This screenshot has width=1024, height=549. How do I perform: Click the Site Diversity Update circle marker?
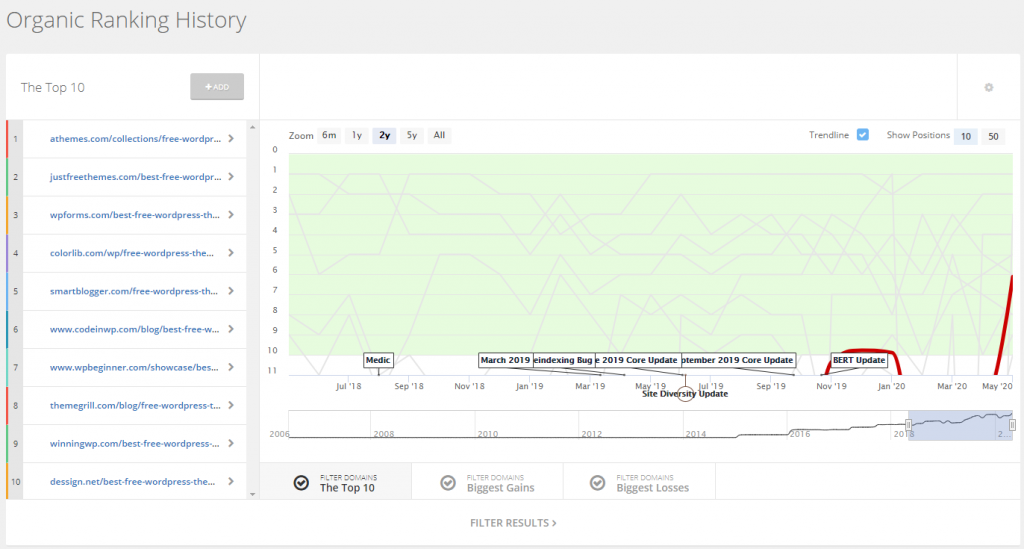point(684,393)
